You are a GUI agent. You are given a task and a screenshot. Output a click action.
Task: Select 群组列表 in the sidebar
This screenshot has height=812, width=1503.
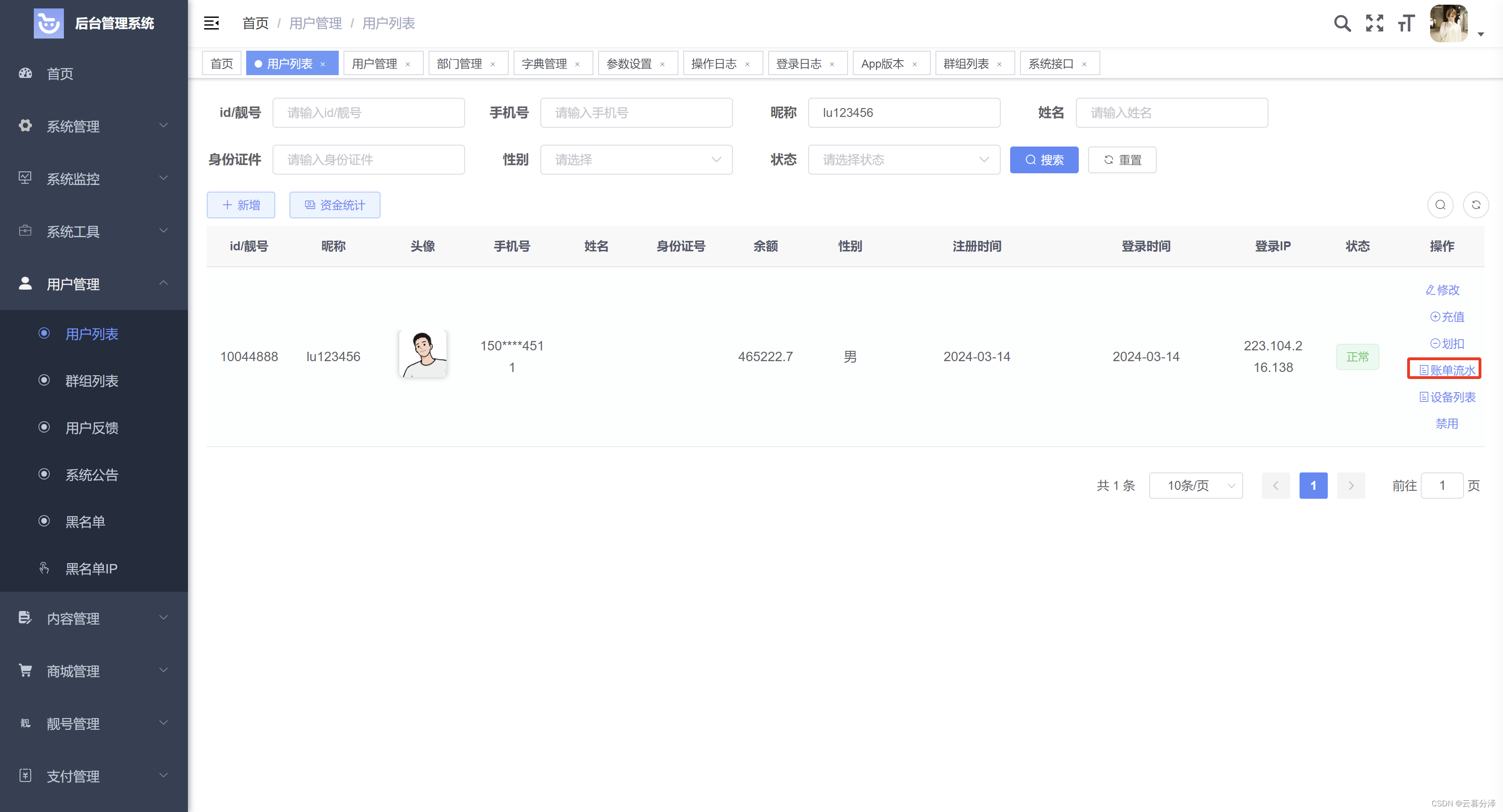92,381
